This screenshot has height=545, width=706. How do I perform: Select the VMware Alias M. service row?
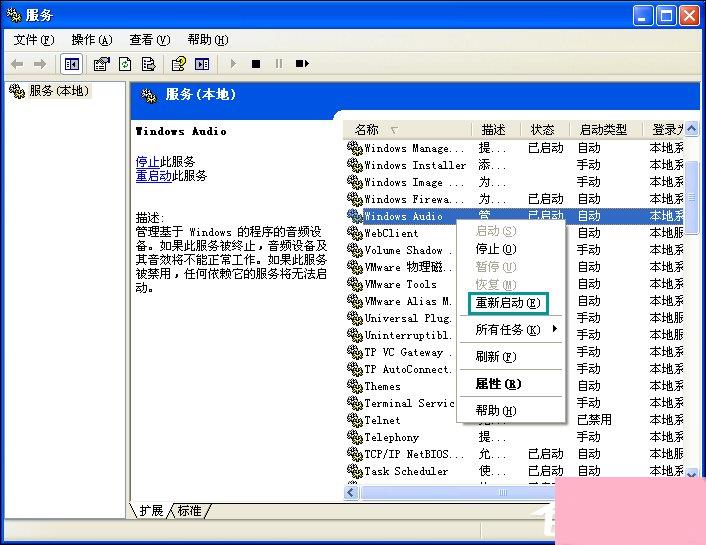click(x=513, y=301)
